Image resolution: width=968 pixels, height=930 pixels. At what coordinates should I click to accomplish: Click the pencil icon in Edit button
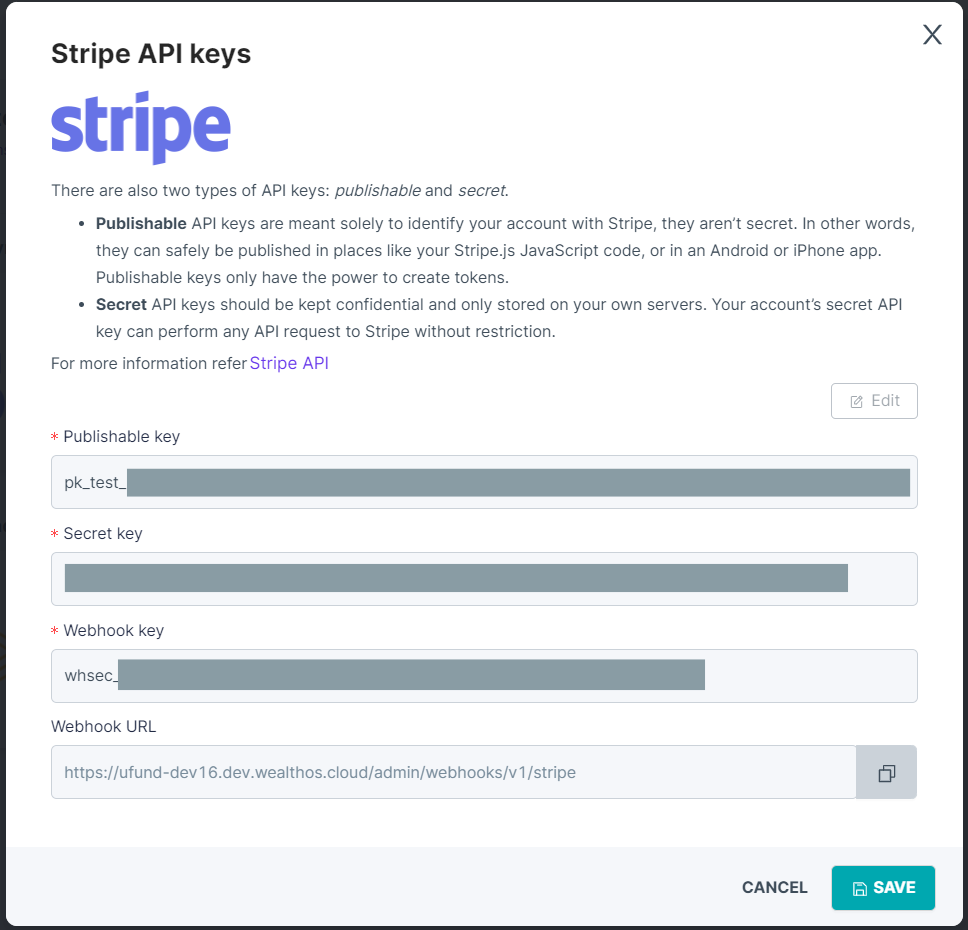tap(856, 401)
